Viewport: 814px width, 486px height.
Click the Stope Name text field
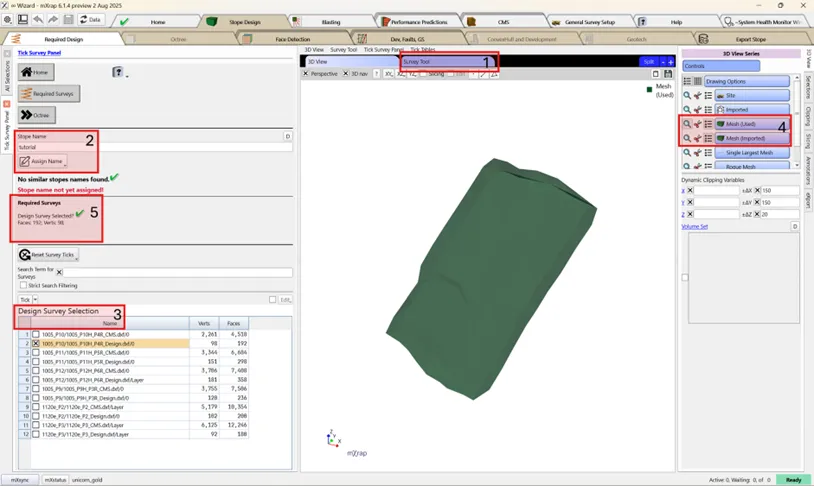click(148, 147)
